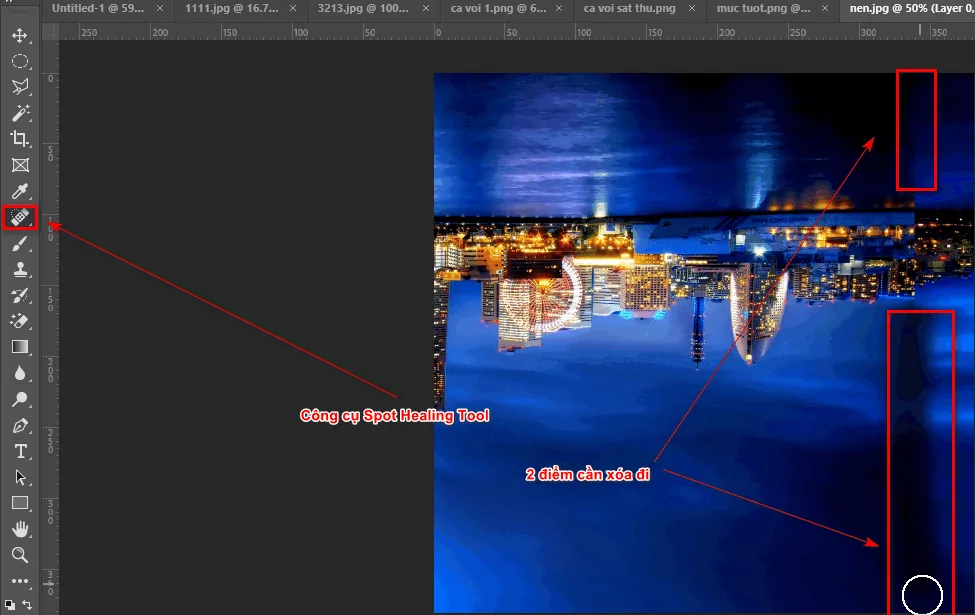Close the muc tuot.png document tab
The width and height of the screenshot is (975, 615).
[x=823, y=8]
